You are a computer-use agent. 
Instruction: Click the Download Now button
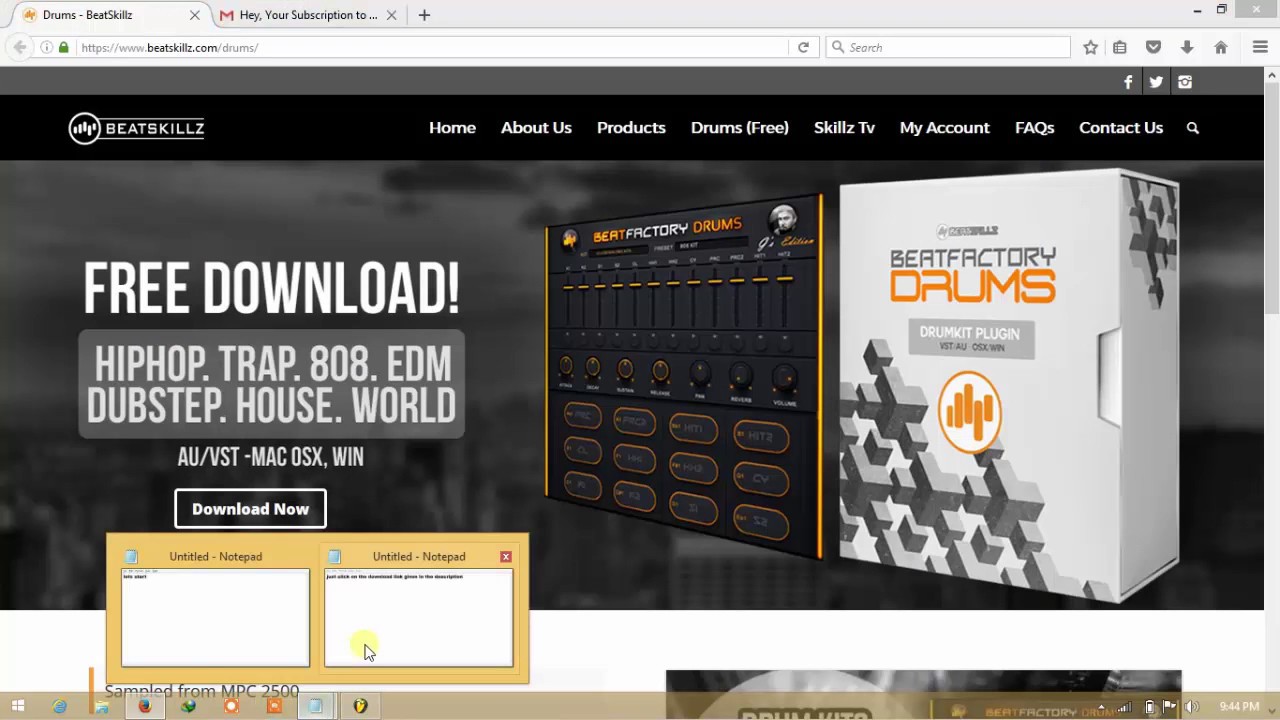250,509
